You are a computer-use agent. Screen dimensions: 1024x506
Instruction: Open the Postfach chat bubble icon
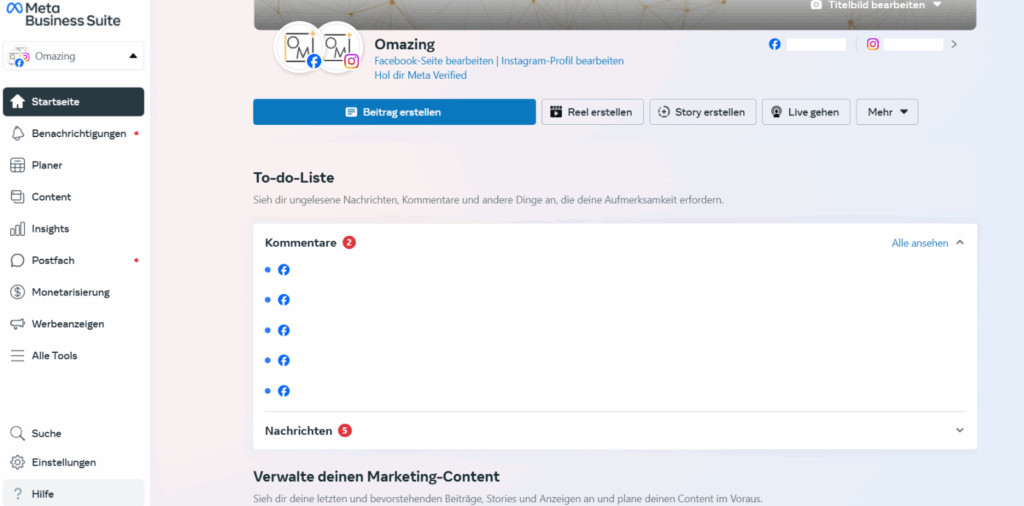coord(17,261)
